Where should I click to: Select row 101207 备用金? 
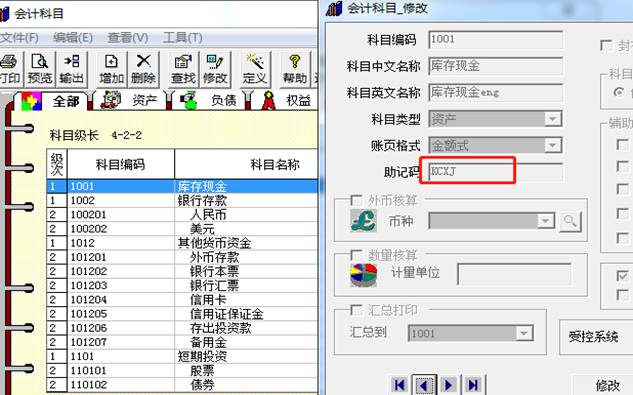pos(182,342)
